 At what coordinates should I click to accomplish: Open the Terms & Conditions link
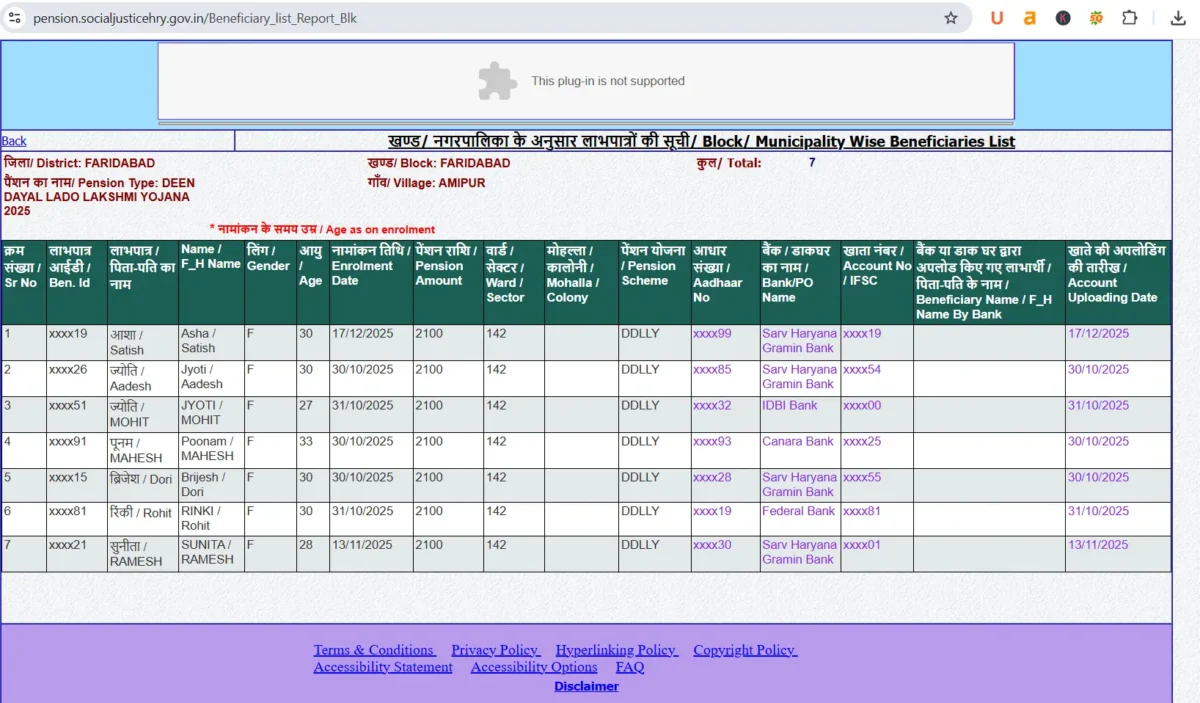click(x=374, y=649)
